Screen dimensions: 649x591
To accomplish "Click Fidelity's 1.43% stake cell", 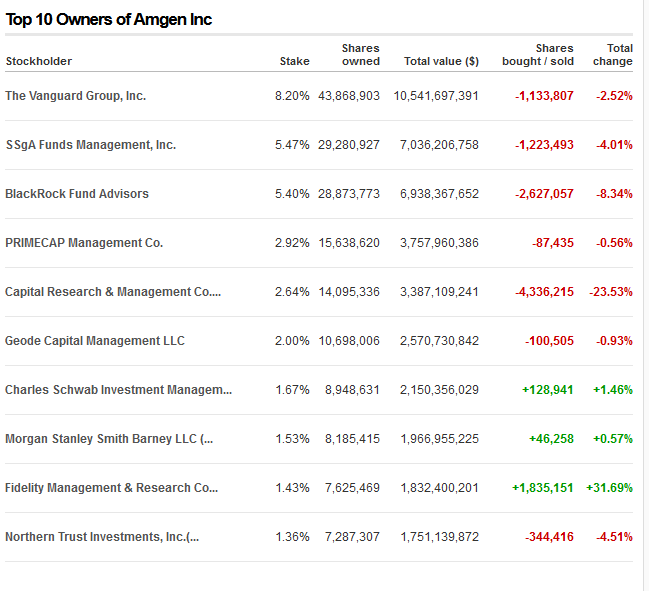I will click(x=292, y=488).
